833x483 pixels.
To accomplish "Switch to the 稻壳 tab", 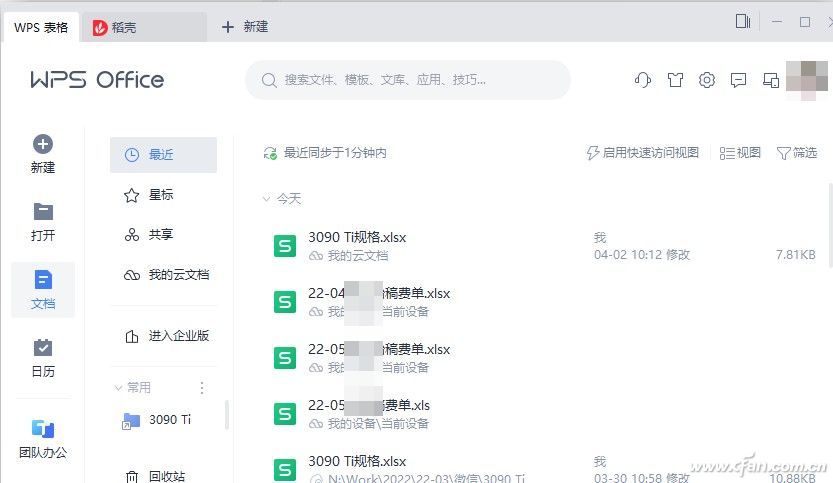I will point(143,28).
